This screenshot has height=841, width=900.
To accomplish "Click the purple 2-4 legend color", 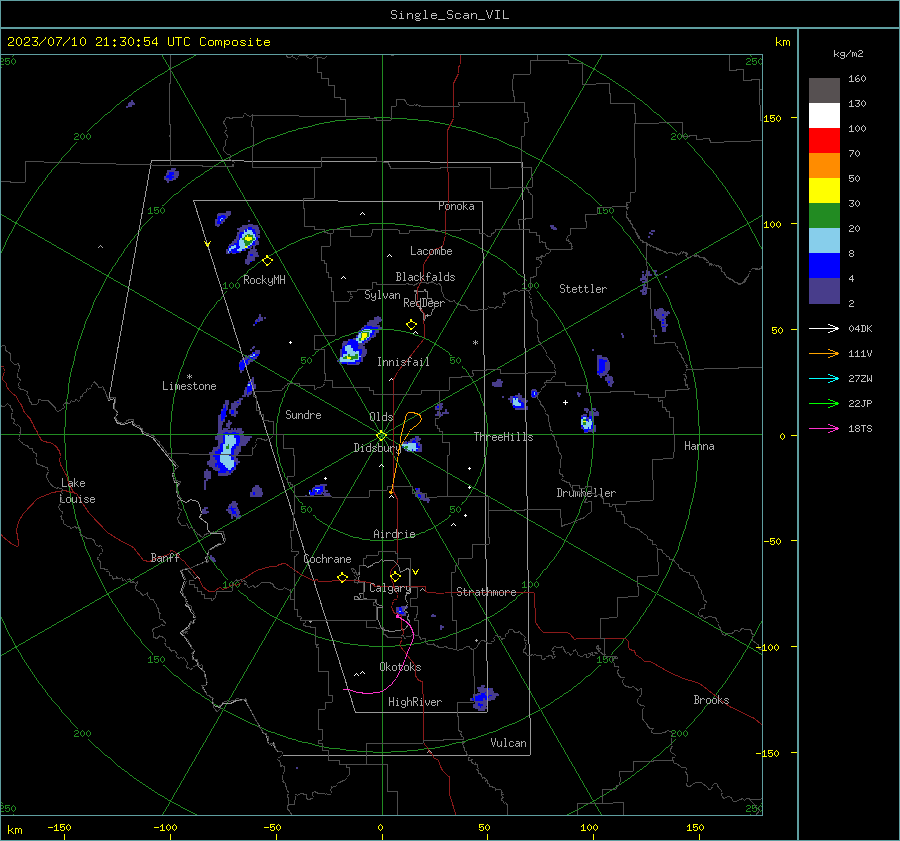I will [824, 290].
